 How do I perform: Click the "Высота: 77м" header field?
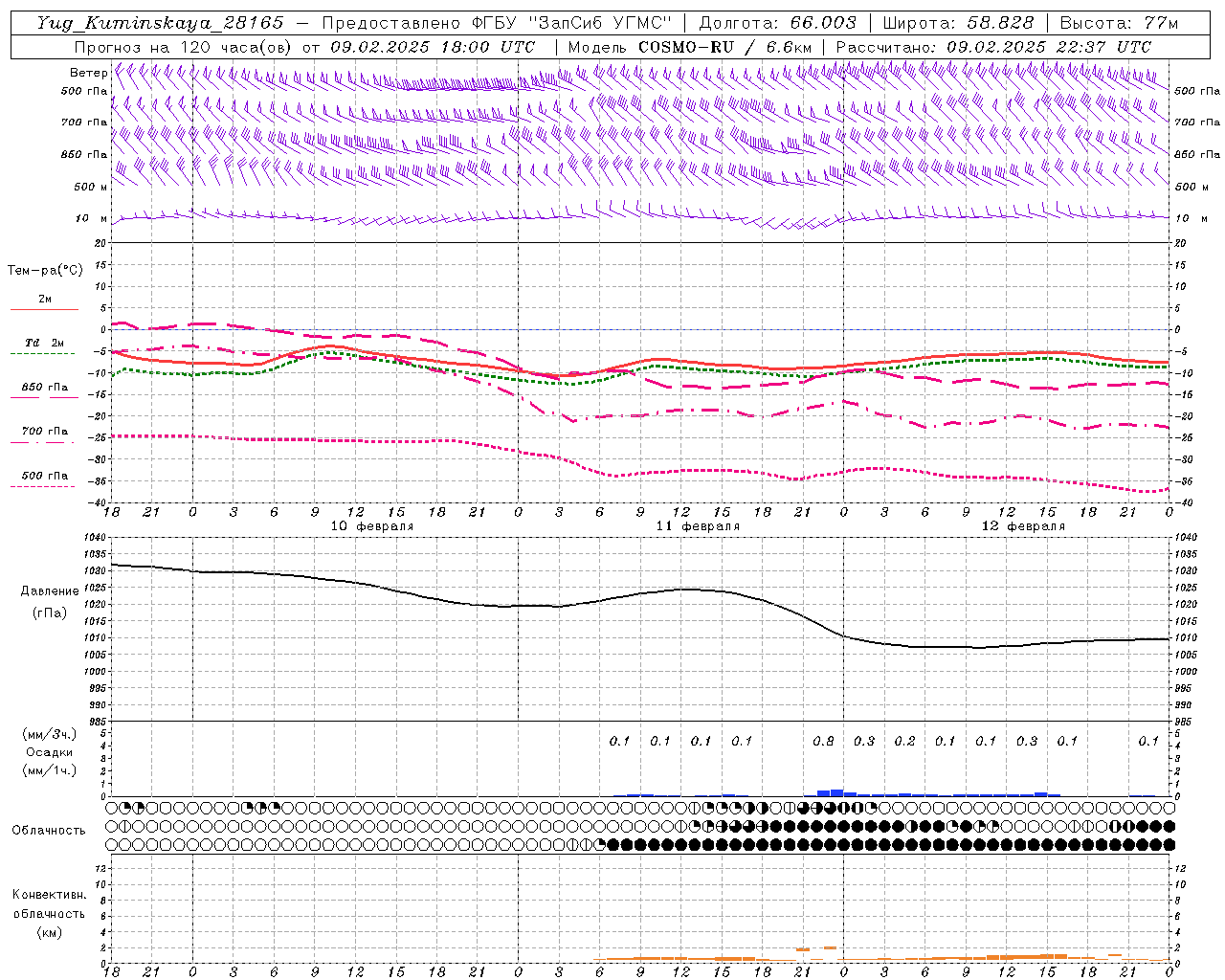tap(1119, 23)
